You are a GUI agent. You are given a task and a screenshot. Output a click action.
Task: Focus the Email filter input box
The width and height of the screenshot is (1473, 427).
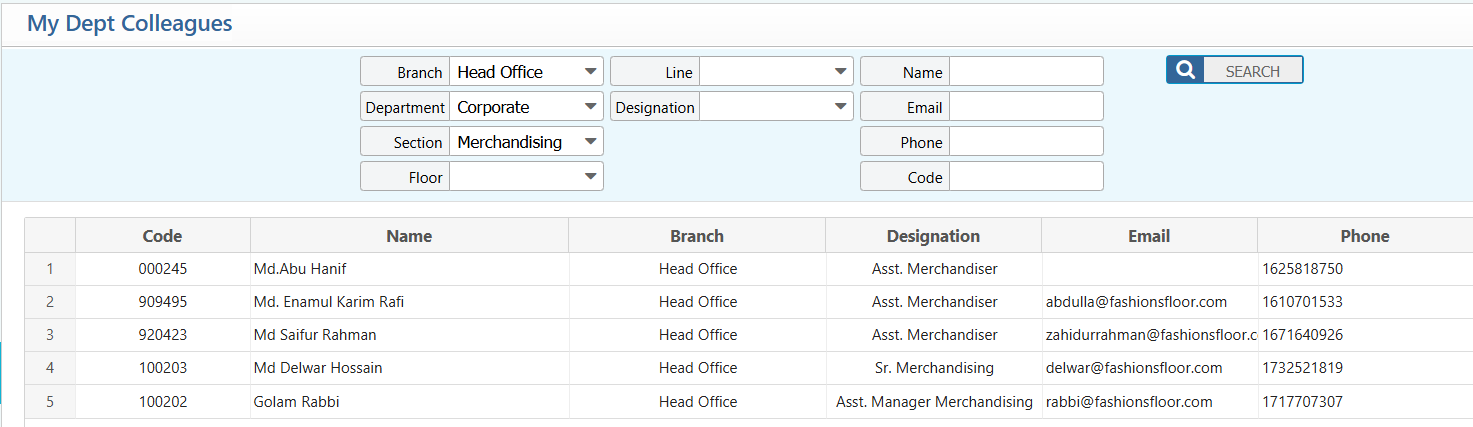point(1026,107)
